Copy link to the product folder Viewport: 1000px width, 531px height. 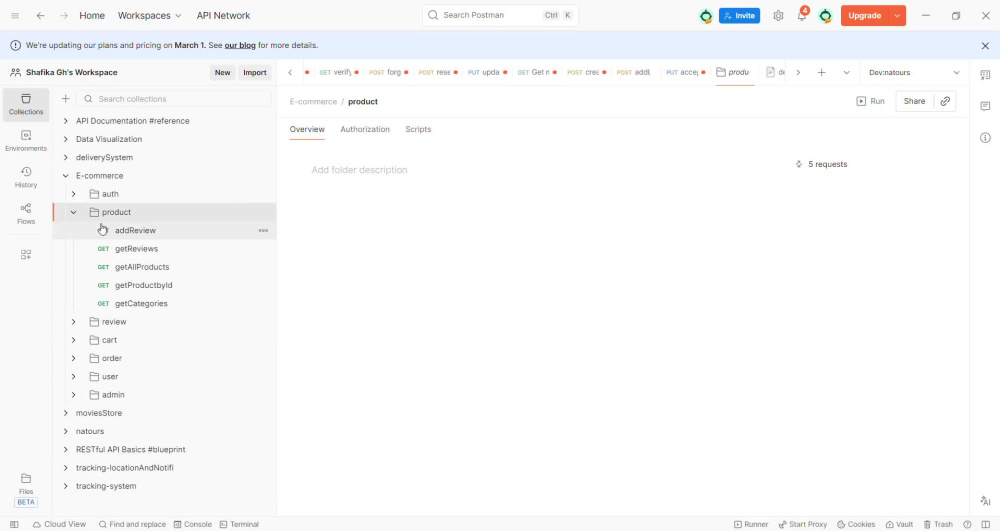(945, 101)
